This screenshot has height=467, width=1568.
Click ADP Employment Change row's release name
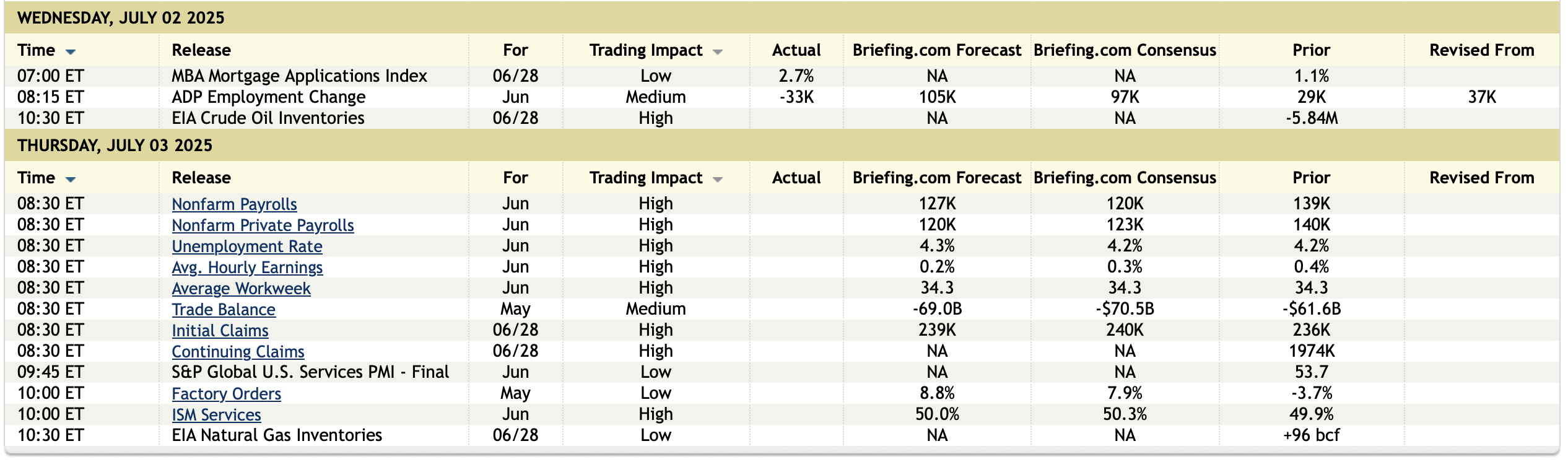268,97
